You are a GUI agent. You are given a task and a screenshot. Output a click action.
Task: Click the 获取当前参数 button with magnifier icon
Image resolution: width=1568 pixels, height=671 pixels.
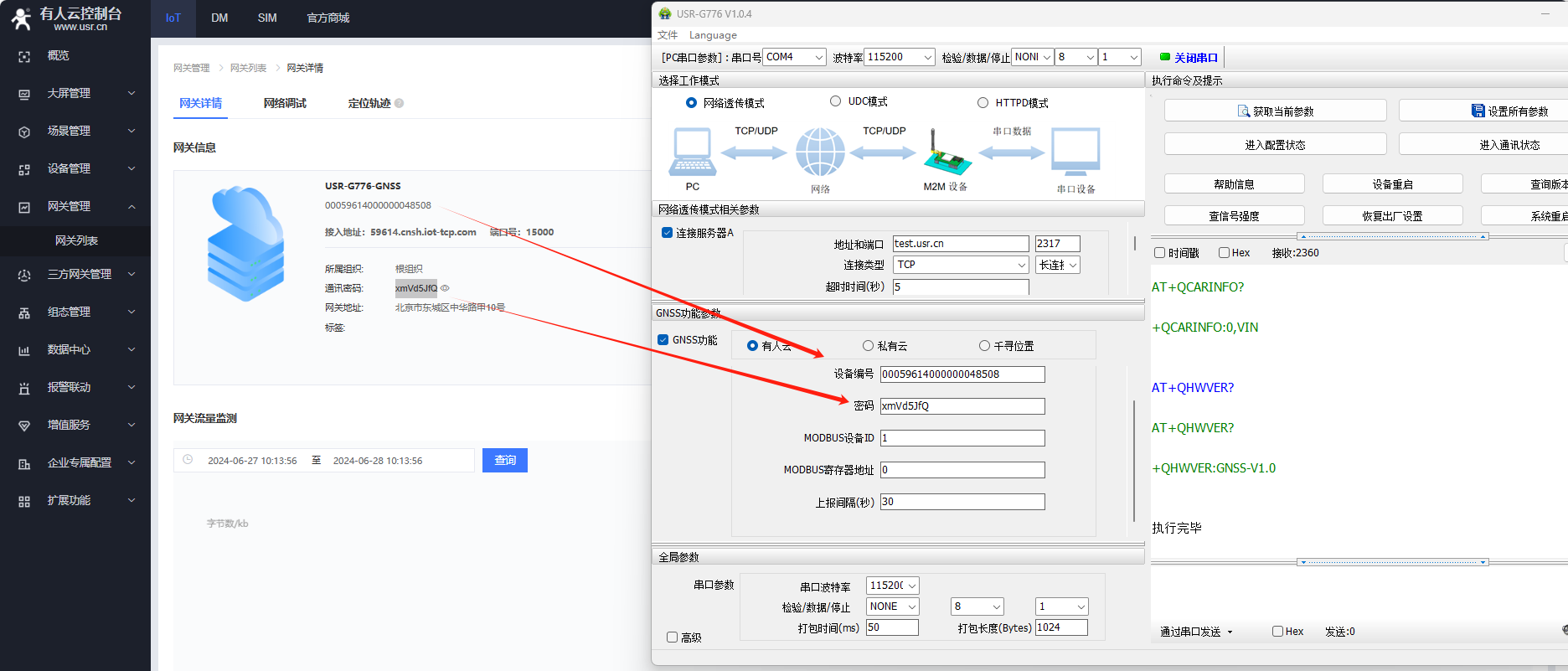(x=1275, y=111)
